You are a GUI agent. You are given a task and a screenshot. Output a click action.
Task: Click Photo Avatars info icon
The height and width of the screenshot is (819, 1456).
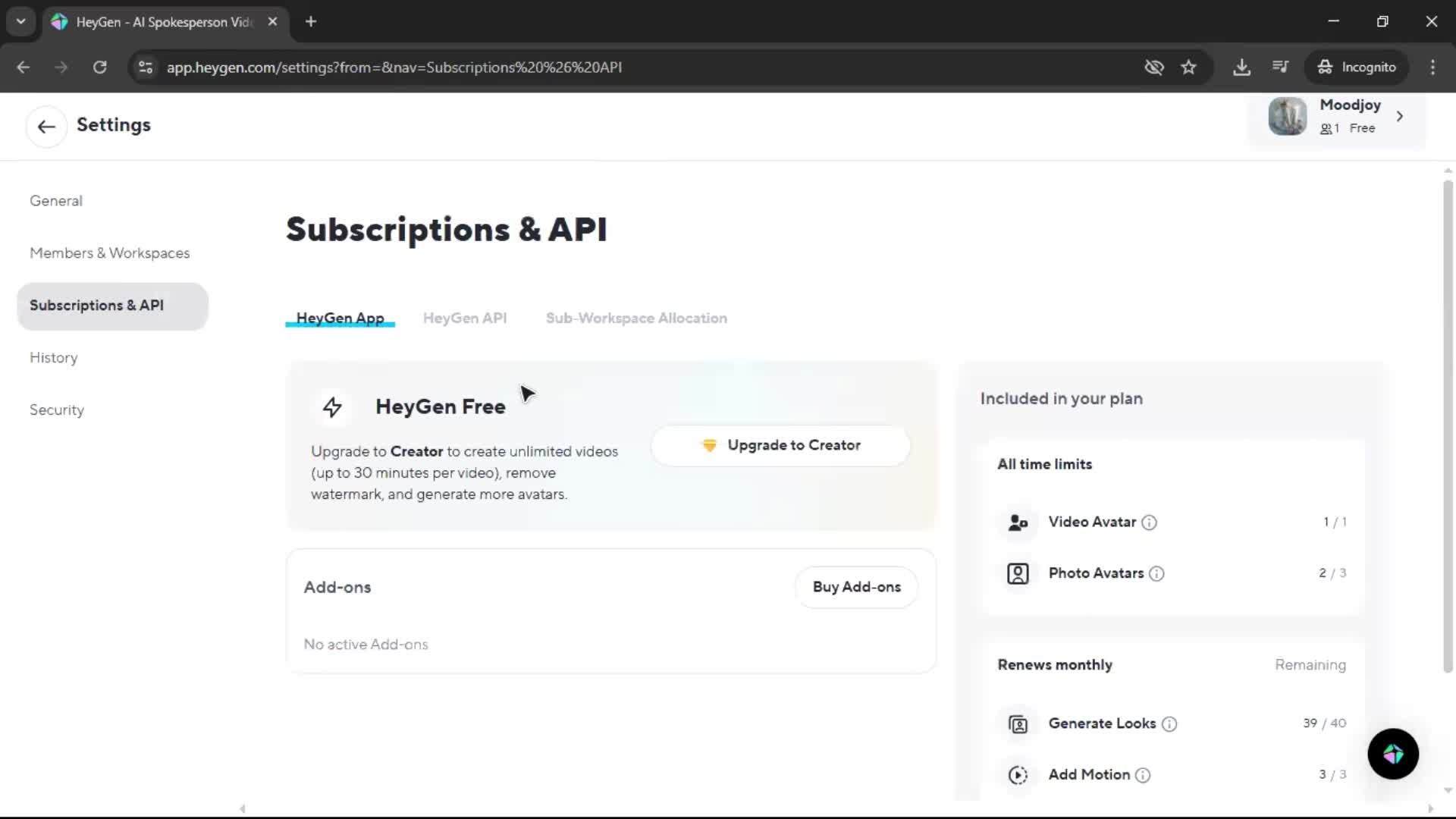1156,574
